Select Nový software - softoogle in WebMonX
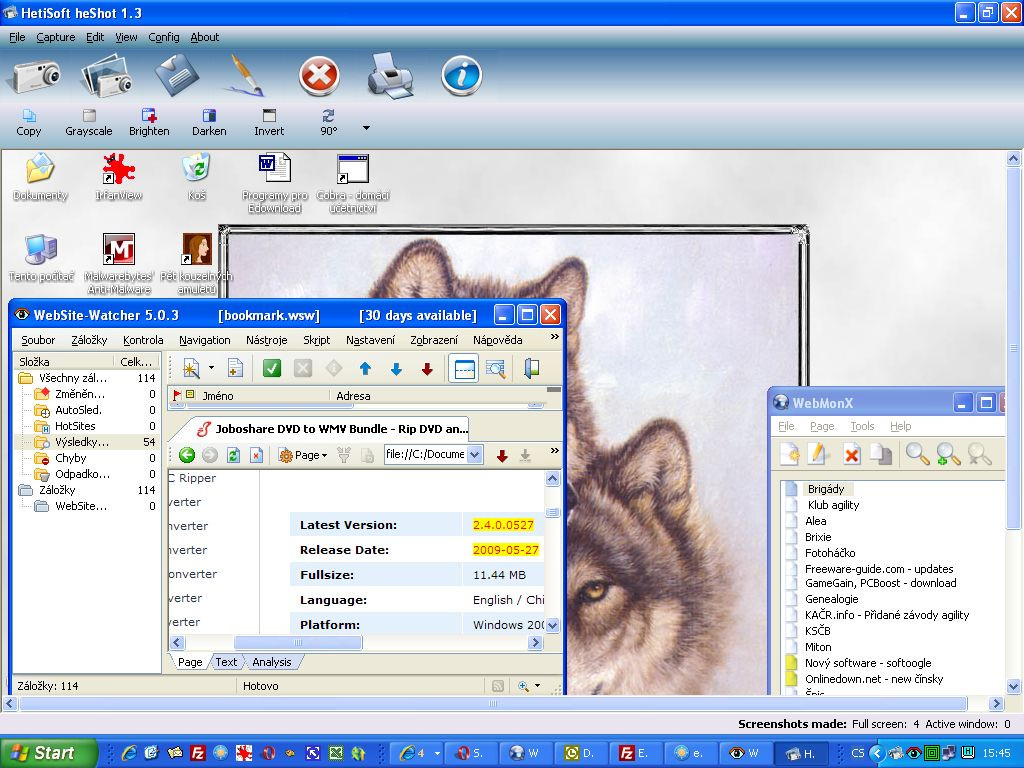Viewport: 1024px width, 768px height. pyautogui.click(x=868, y=663)
